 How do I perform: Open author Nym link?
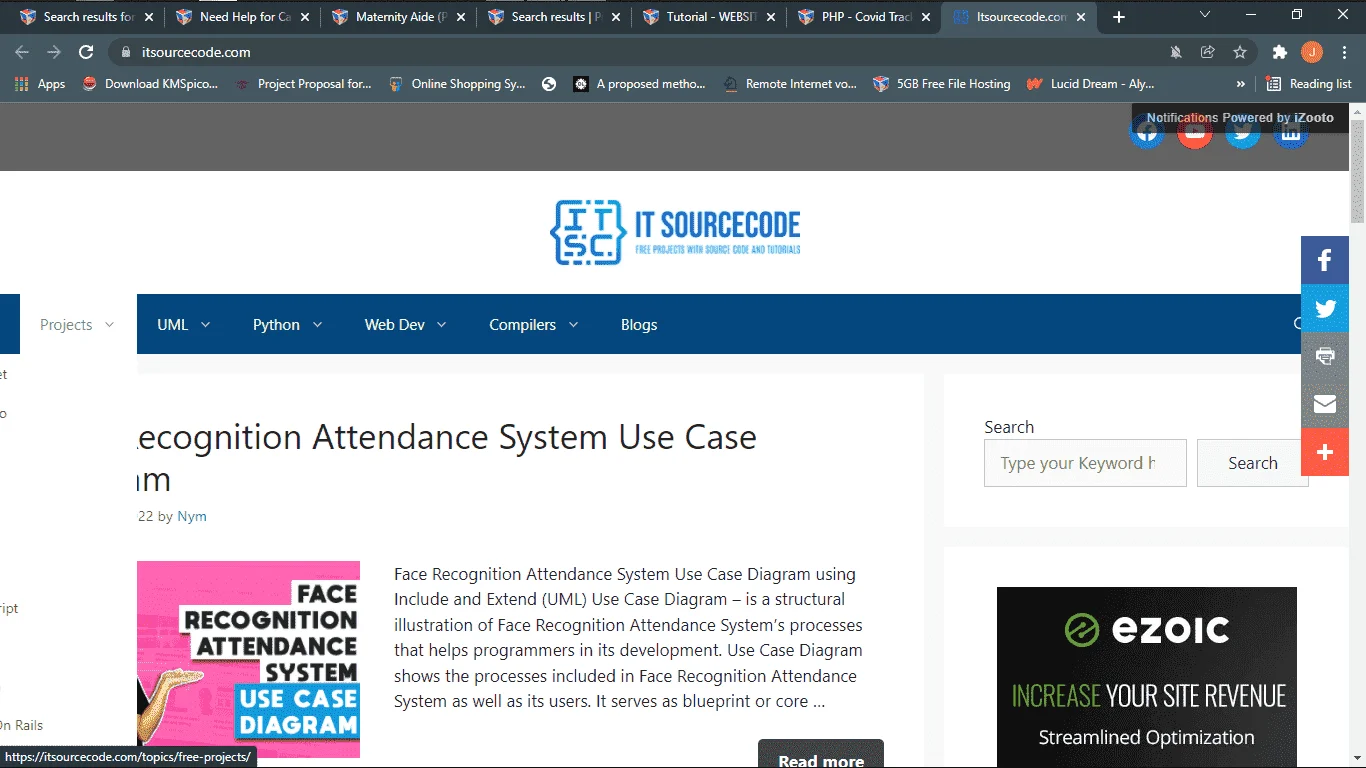pyautogui.click(x=192, y=516)
